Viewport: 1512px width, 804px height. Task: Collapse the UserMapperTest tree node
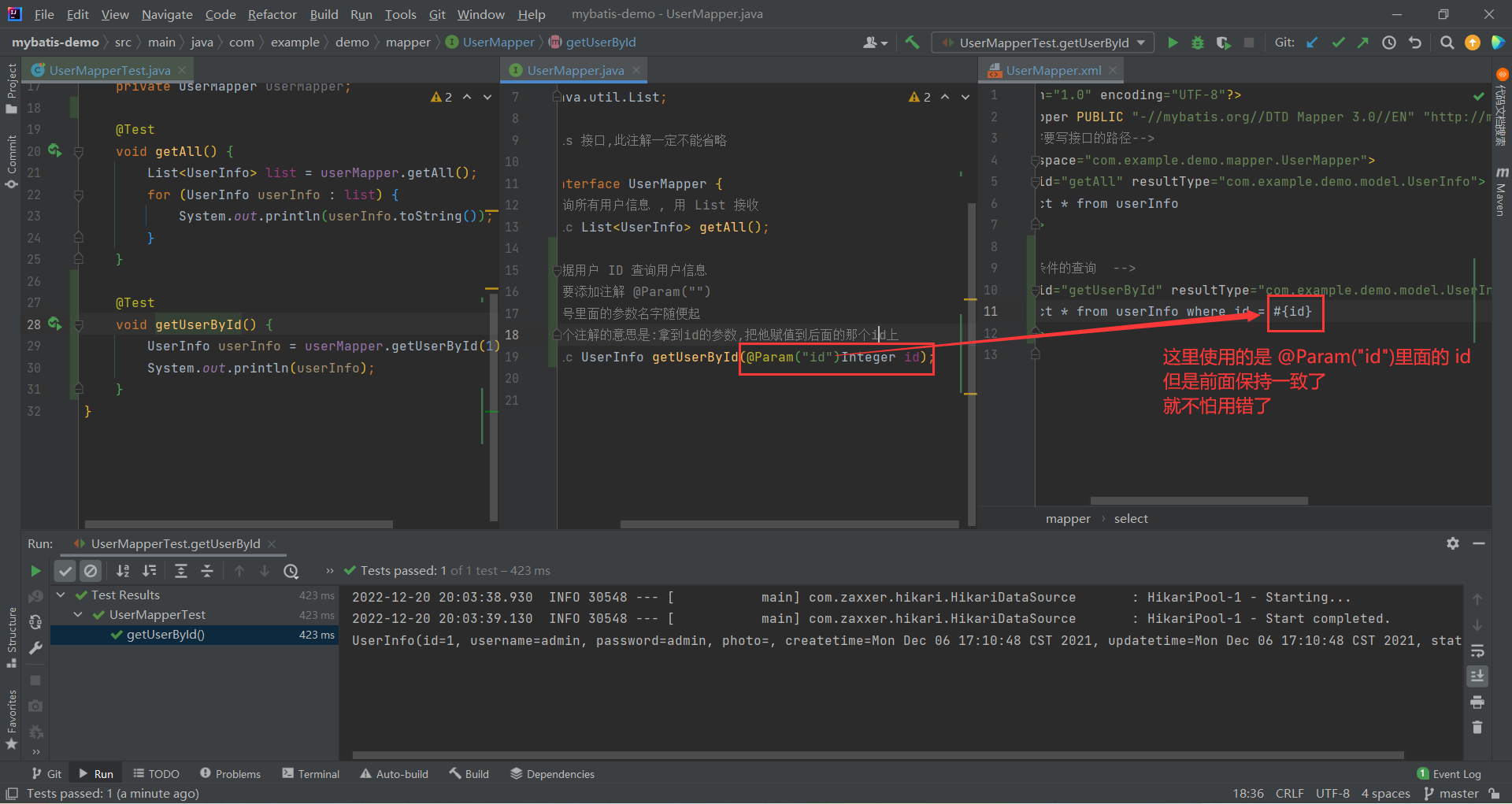click(x=78, y=615)
